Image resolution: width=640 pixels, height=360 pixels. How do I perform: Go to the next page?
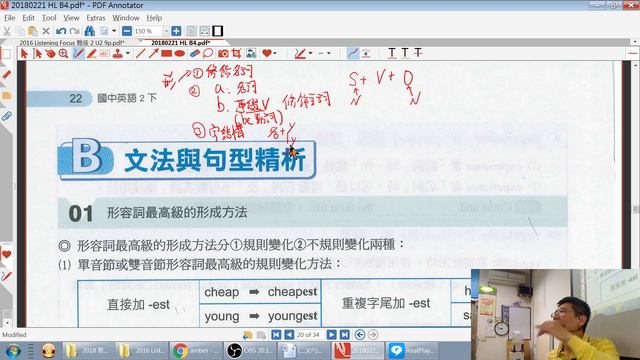pyautogui.click(x=331, y=335)
